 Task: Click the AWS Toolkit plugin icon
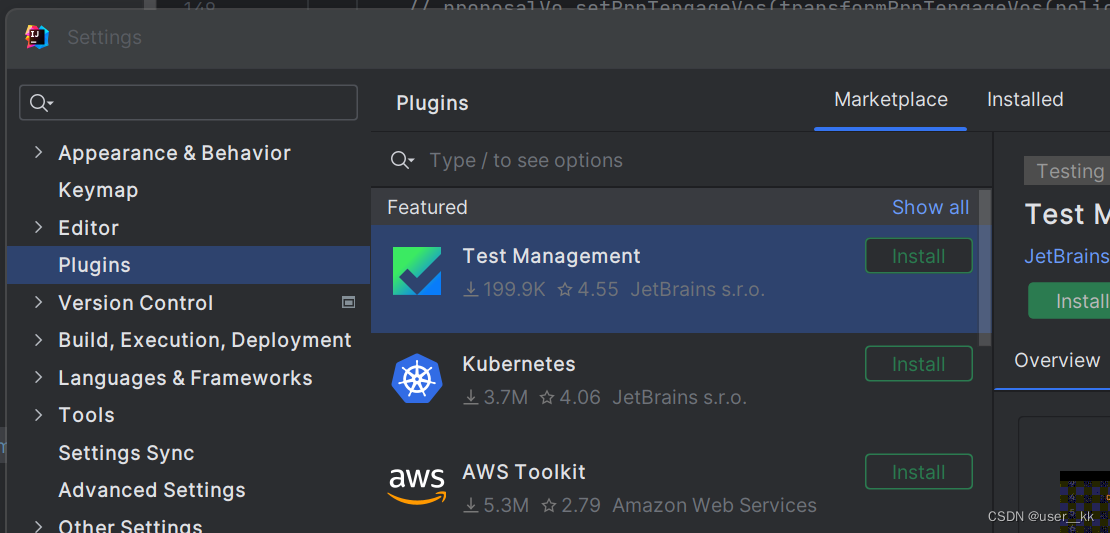pos(417,486)
